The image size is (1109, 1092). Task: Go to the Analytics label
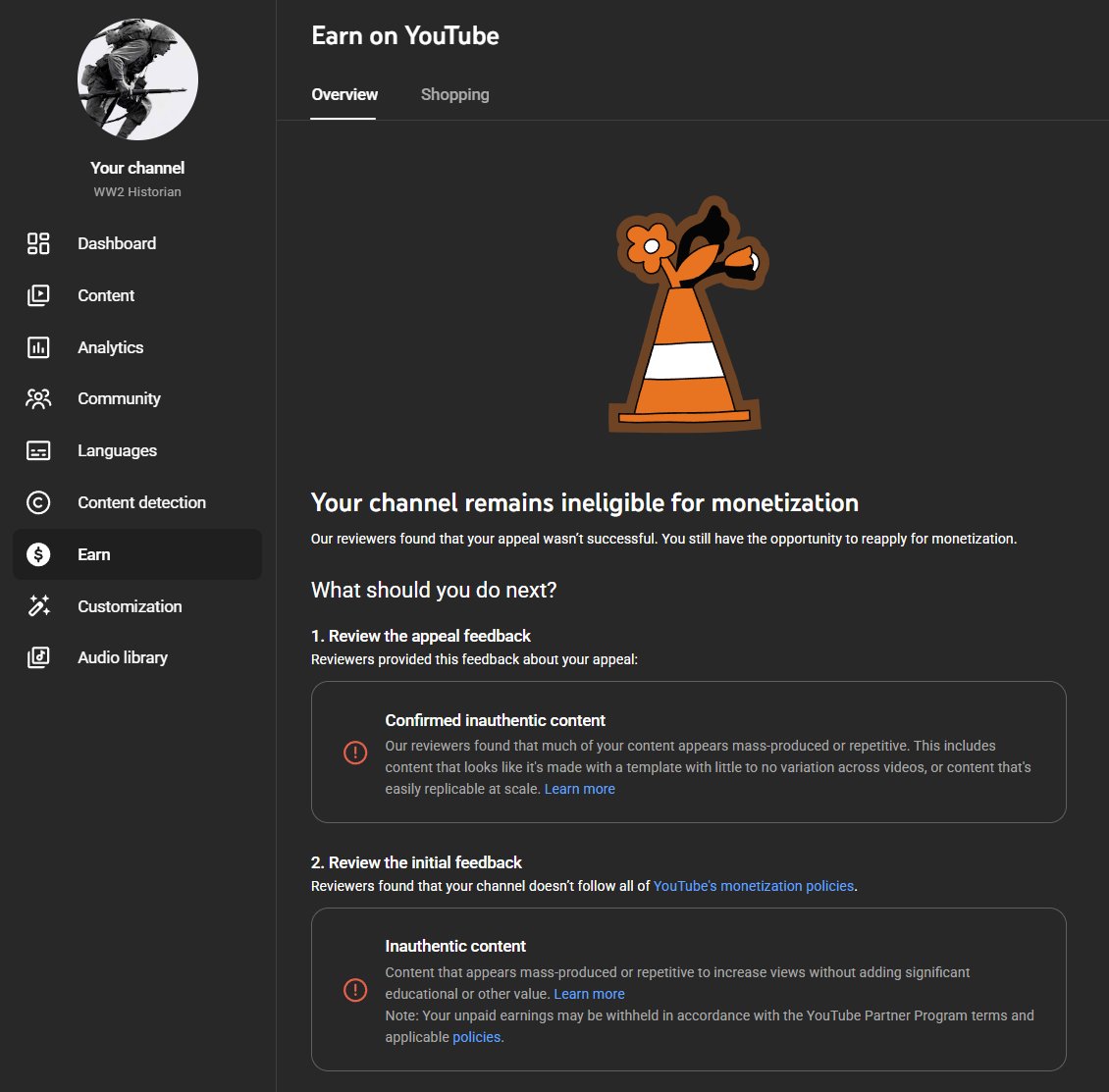pos(110,347)
